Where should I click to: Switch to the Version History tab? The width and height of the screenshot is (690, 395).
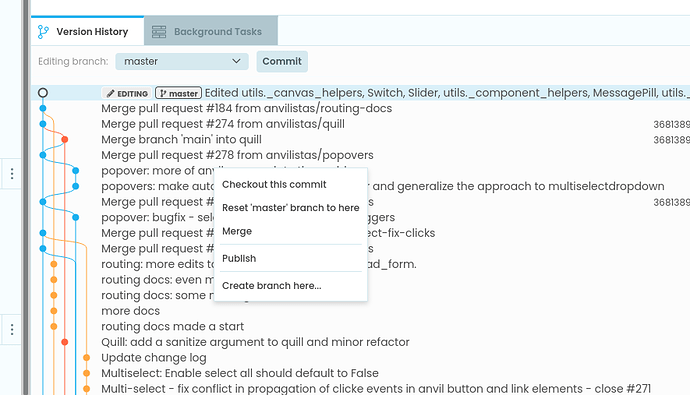tap(87, 31)
